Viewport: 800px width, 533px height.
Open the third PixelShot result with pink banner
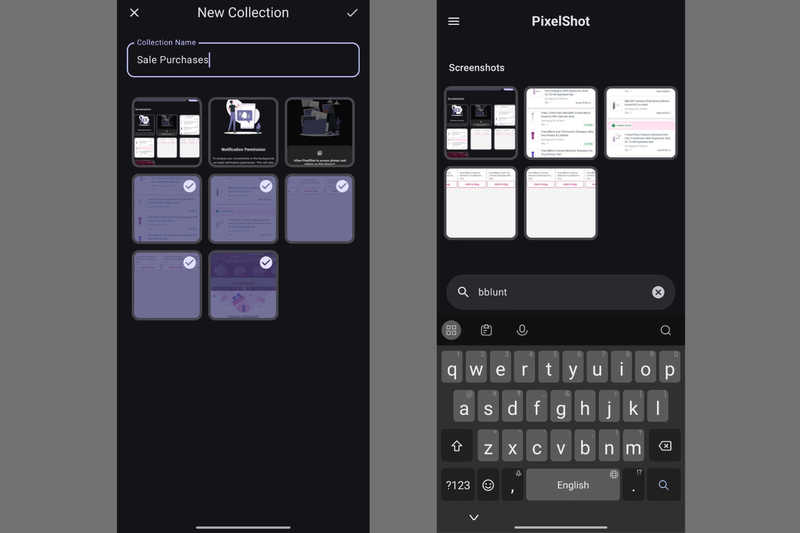tap(641, 123)
